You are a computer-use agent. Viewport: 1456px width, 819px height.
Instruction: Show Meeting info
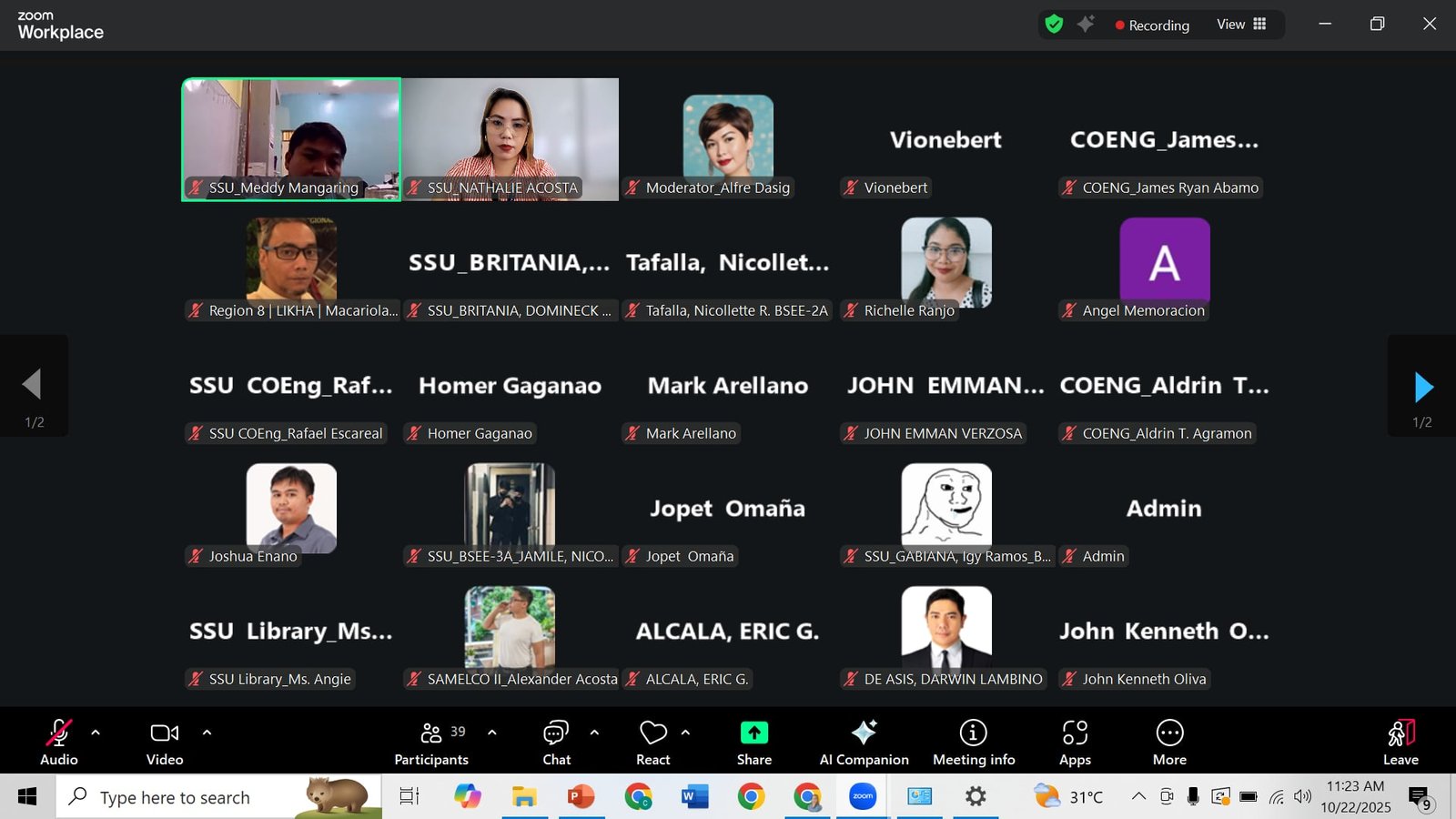[973, 742]
